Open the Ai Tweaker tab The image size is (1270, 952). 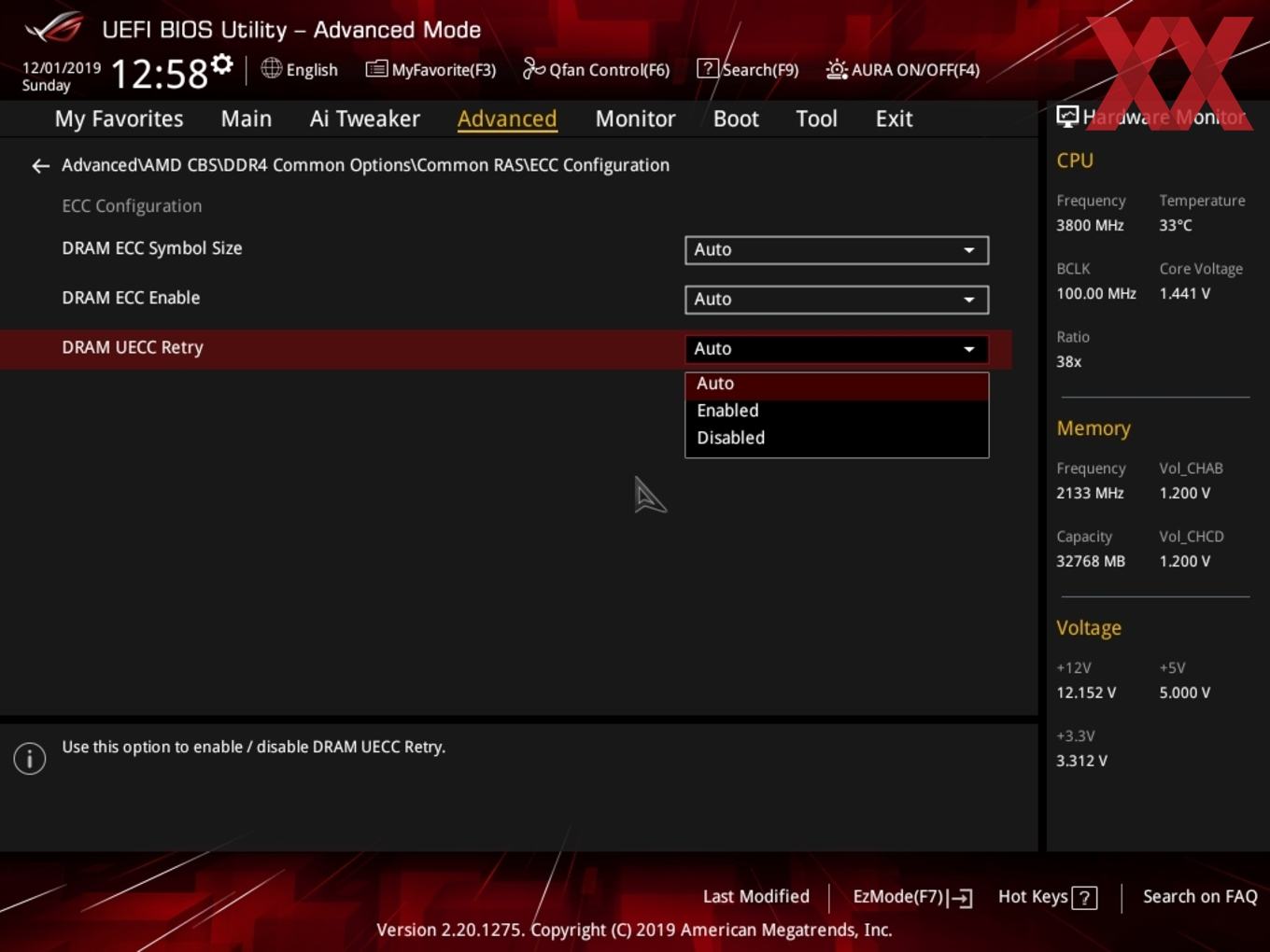(x=365, y=119)
